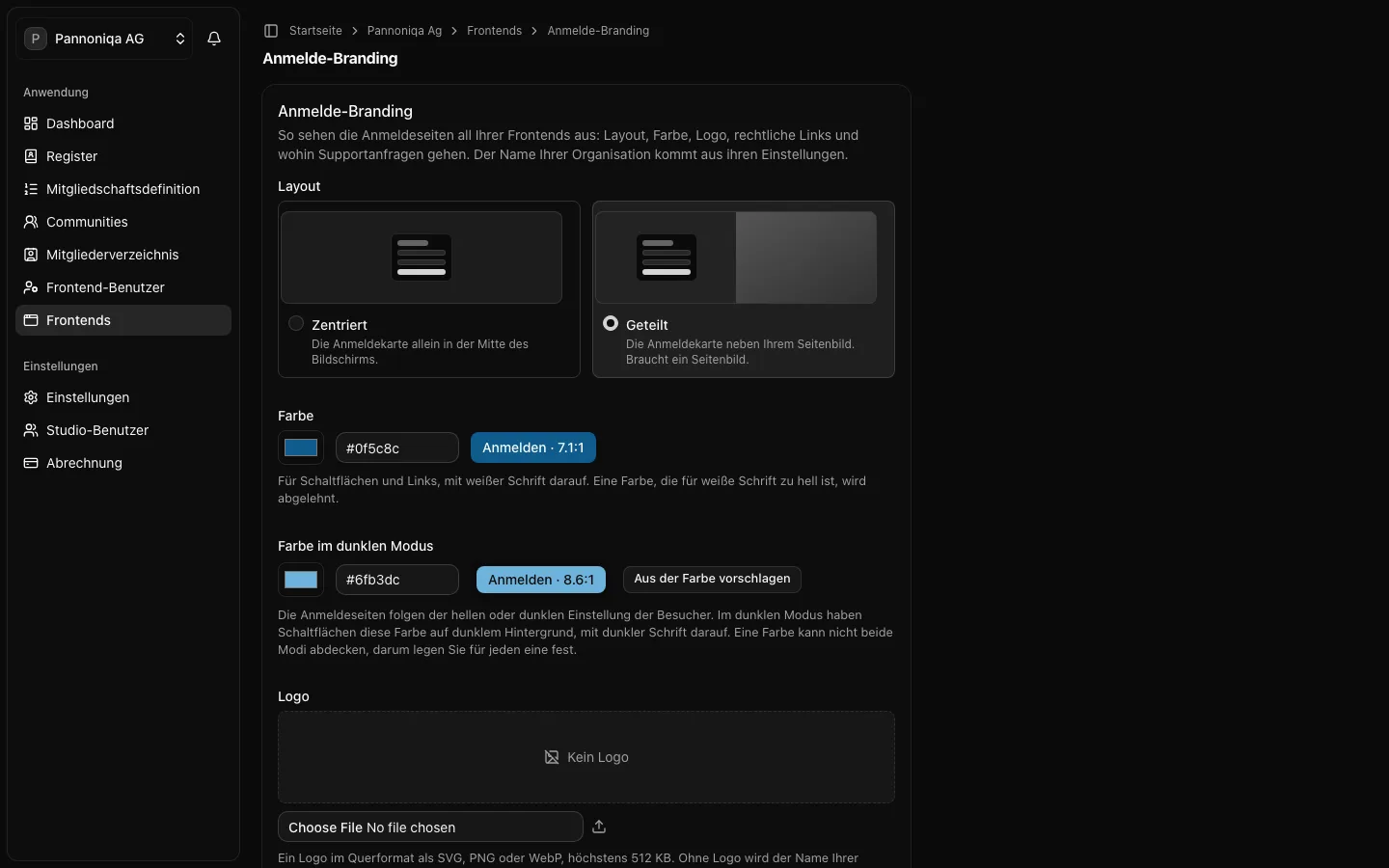Viewport: 1389px width, 868px height.
Task: Click the Abrechnung credit card icon
Action: pyautogui.click(x=31, y=463)
